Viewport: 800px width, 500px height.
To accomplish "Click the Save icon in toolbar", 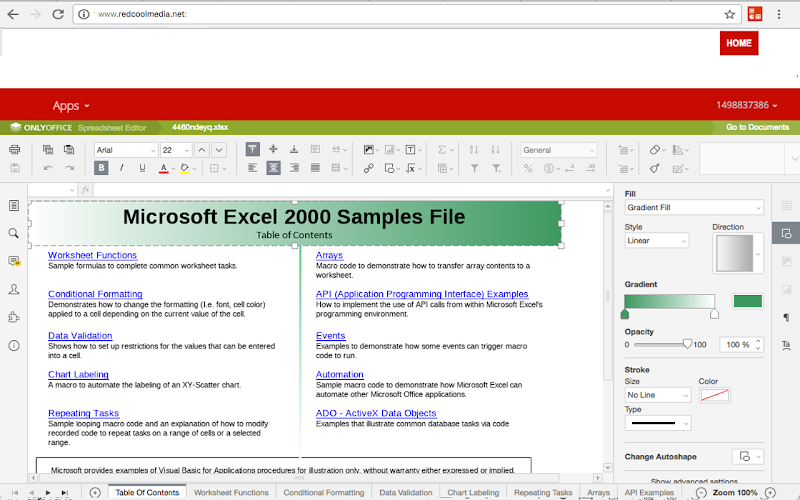I will 15,168.
